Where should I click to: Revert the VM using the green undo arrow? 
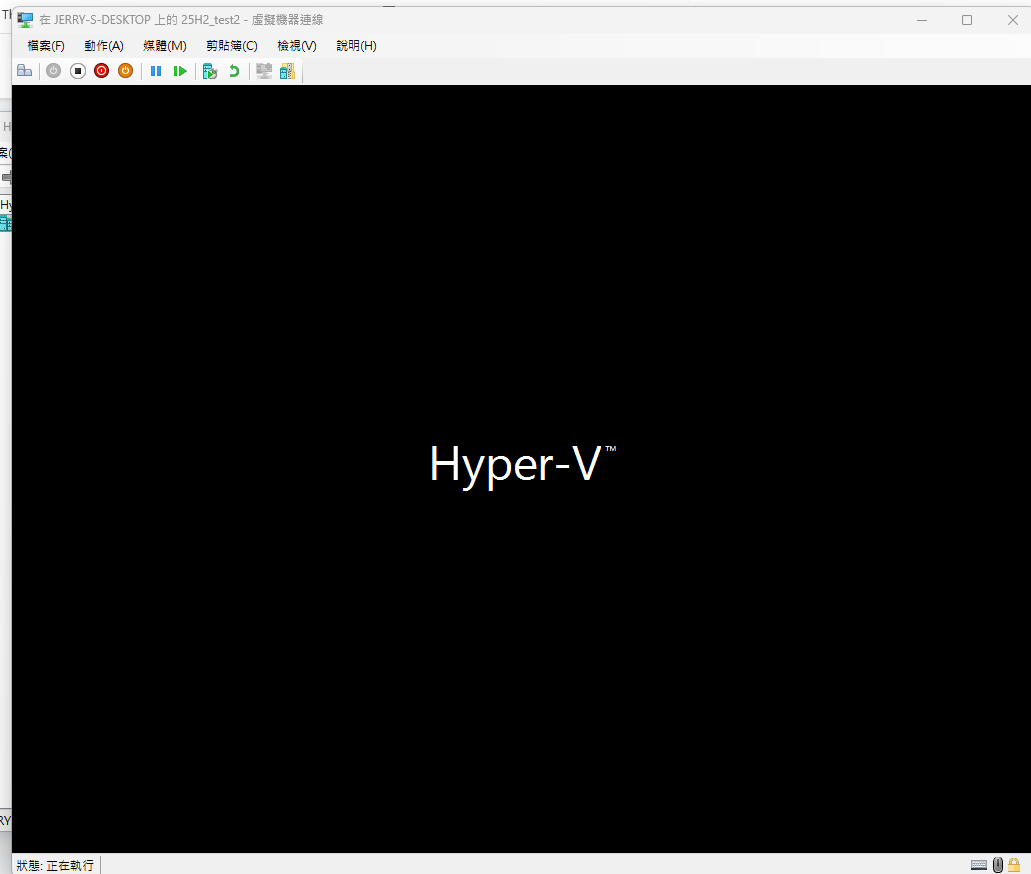click(234, 70)
